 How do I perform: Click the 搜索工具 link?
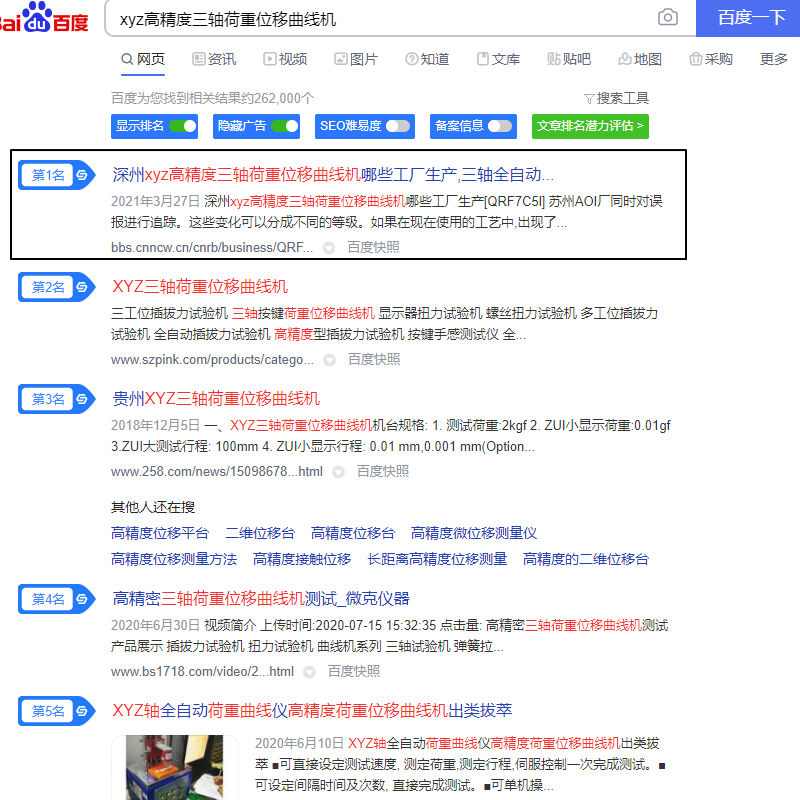(616, 98)
